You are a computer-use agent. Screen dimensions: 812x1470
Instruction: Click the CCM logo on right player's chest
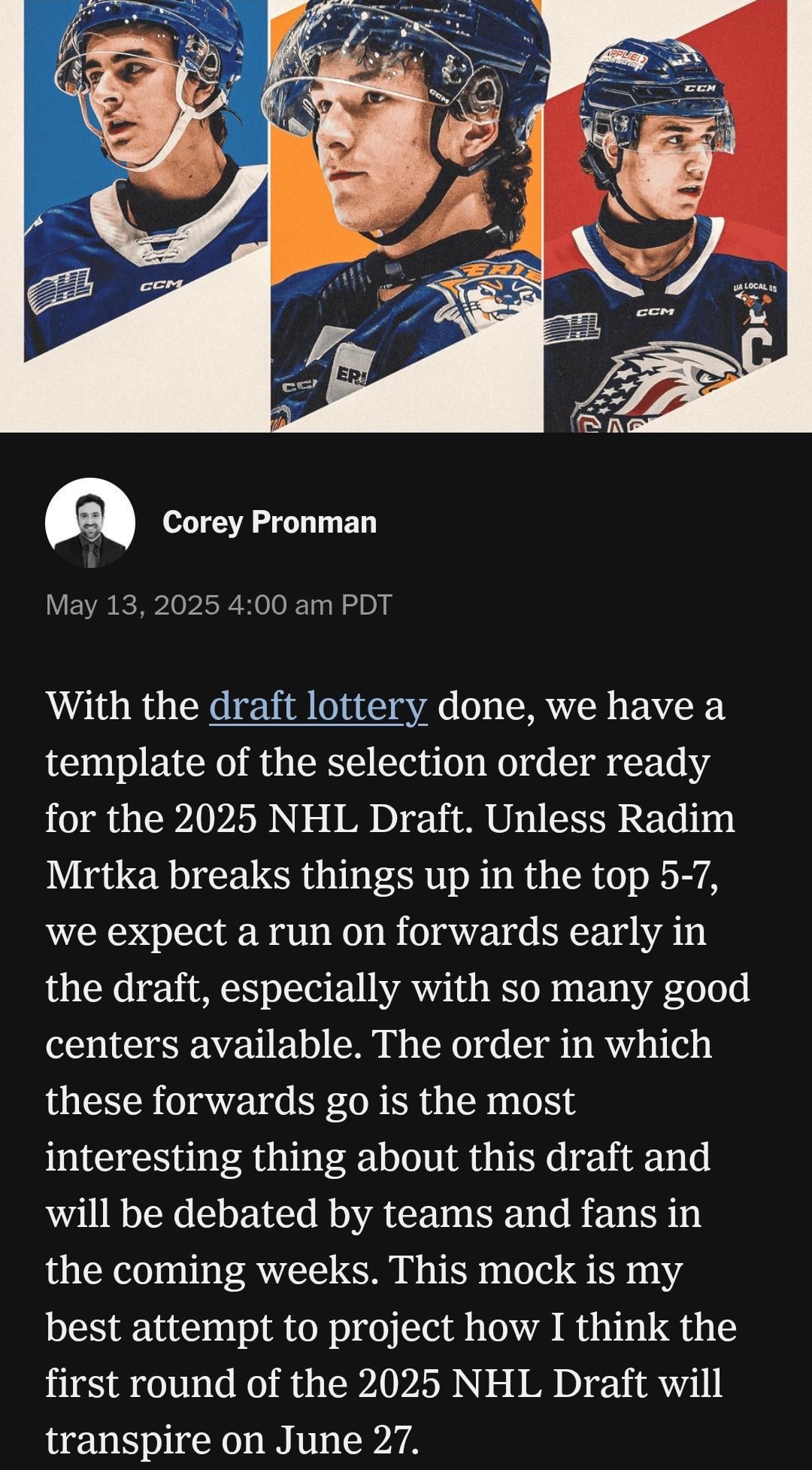click(x=655, y=311)
